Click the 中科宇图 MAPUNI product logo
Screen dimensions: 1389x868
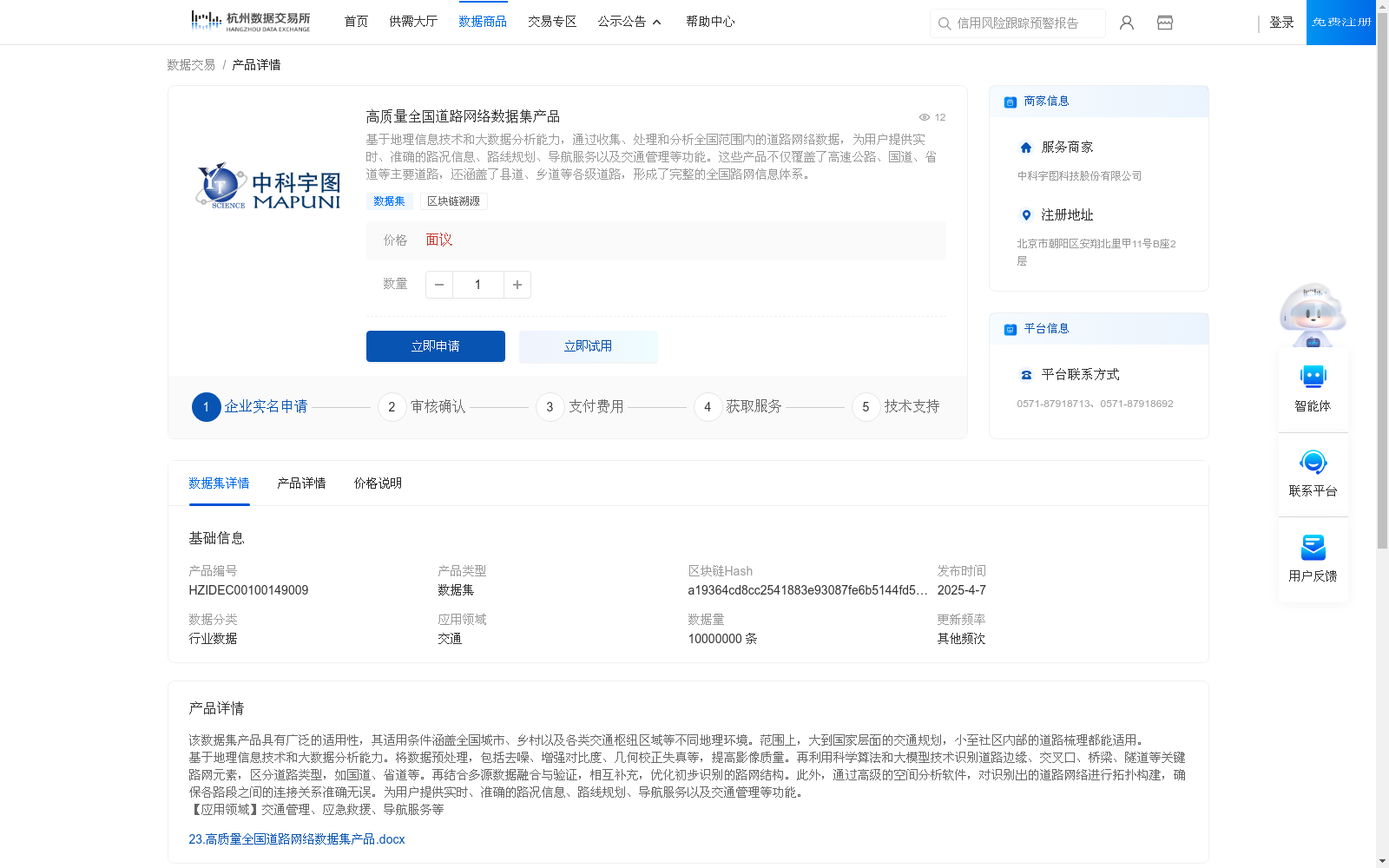click(268, 187)
